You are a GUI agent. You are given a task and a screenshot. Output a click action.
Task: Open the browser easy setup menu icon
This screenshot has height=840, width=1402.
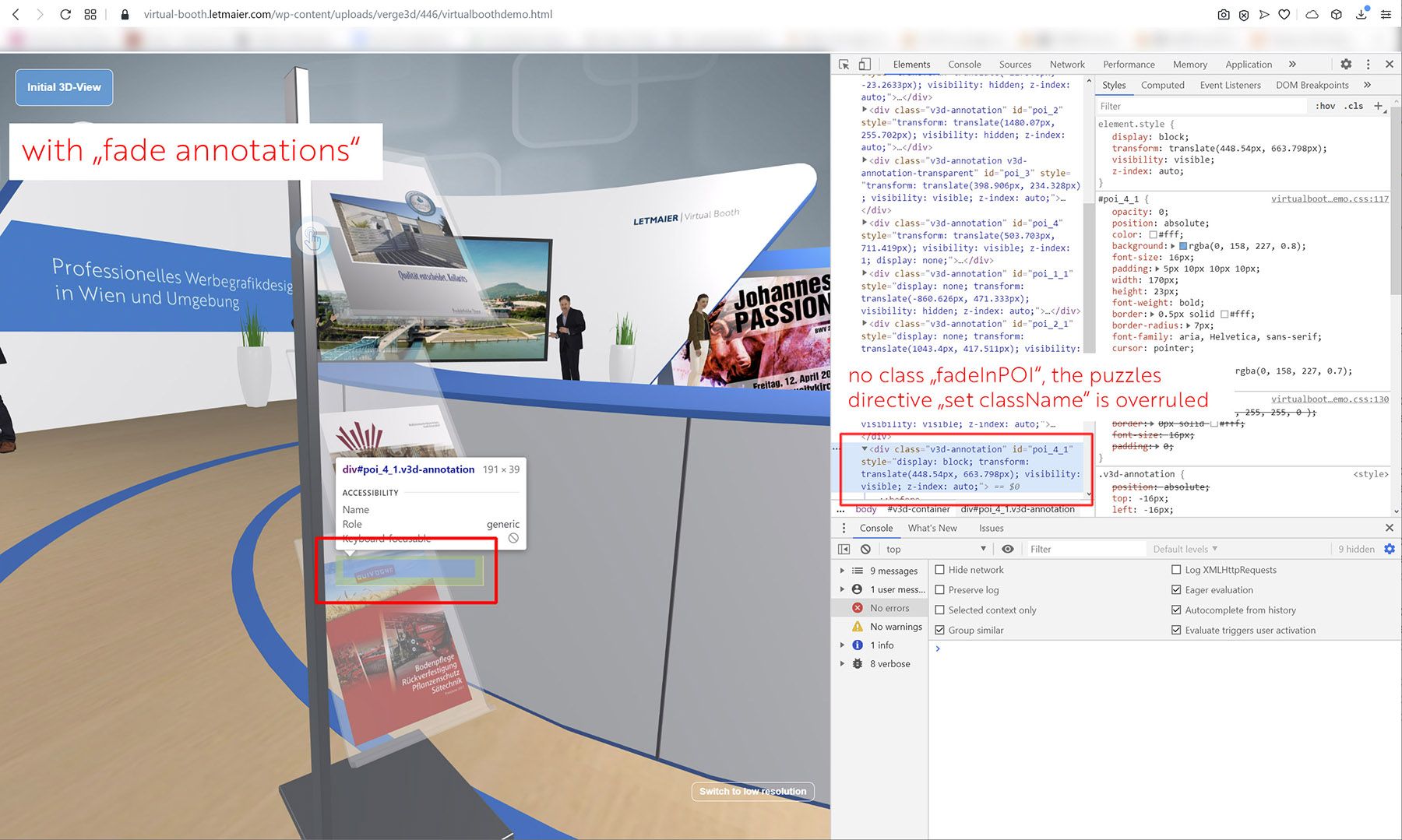(x=1386, y=14)
